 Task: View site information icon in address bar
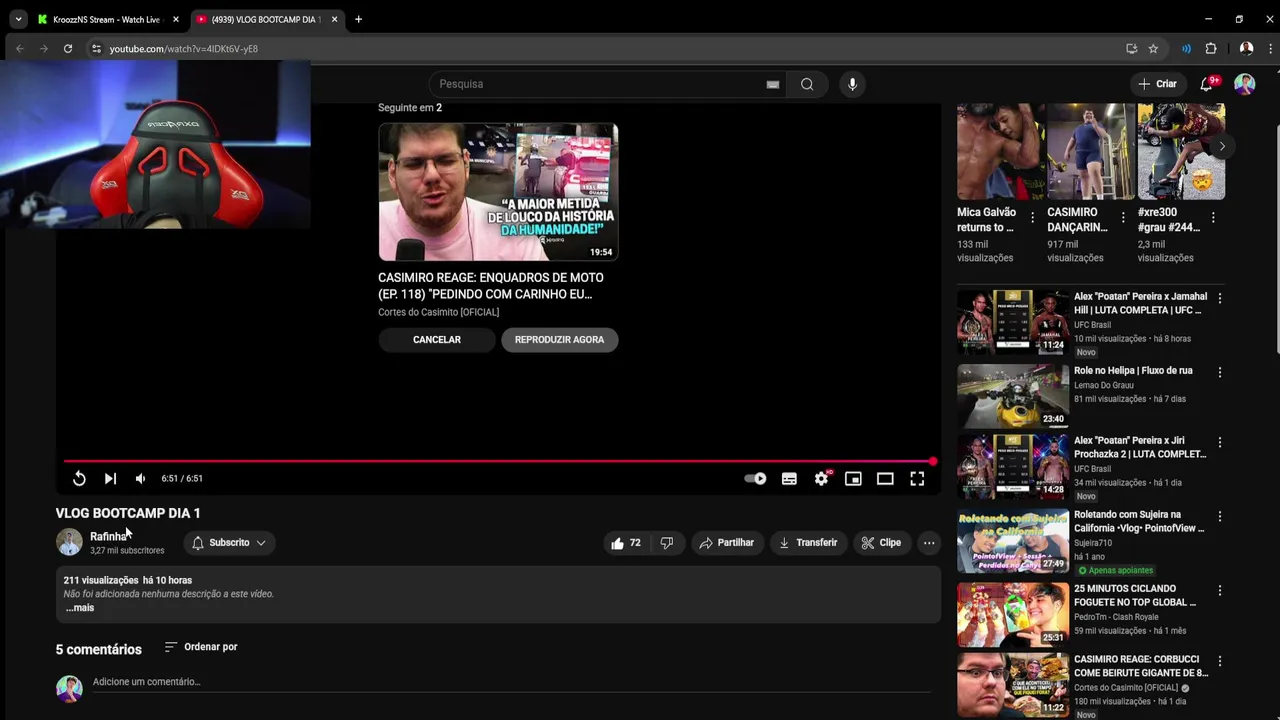97,48
